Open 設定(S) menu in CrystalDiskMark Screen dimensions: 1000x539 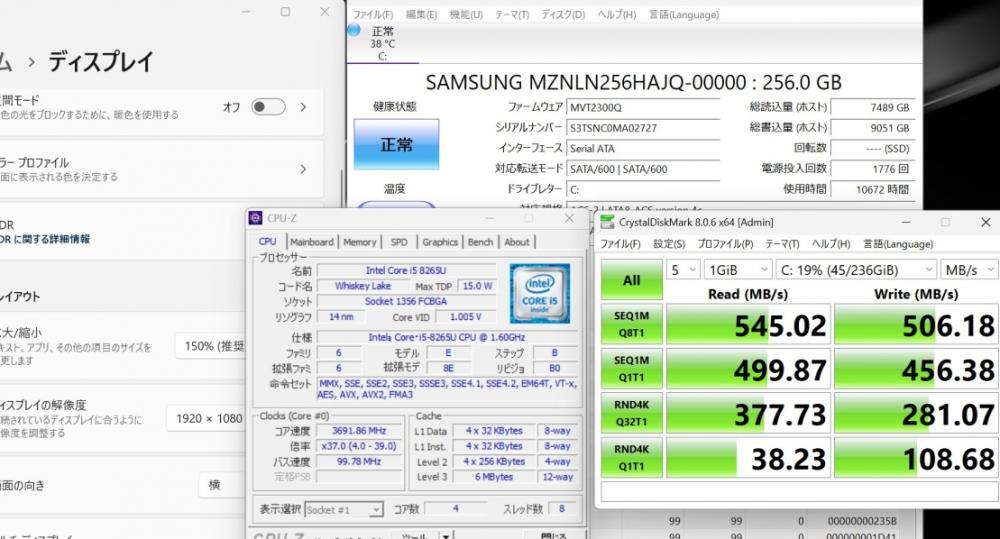[669, 244]
